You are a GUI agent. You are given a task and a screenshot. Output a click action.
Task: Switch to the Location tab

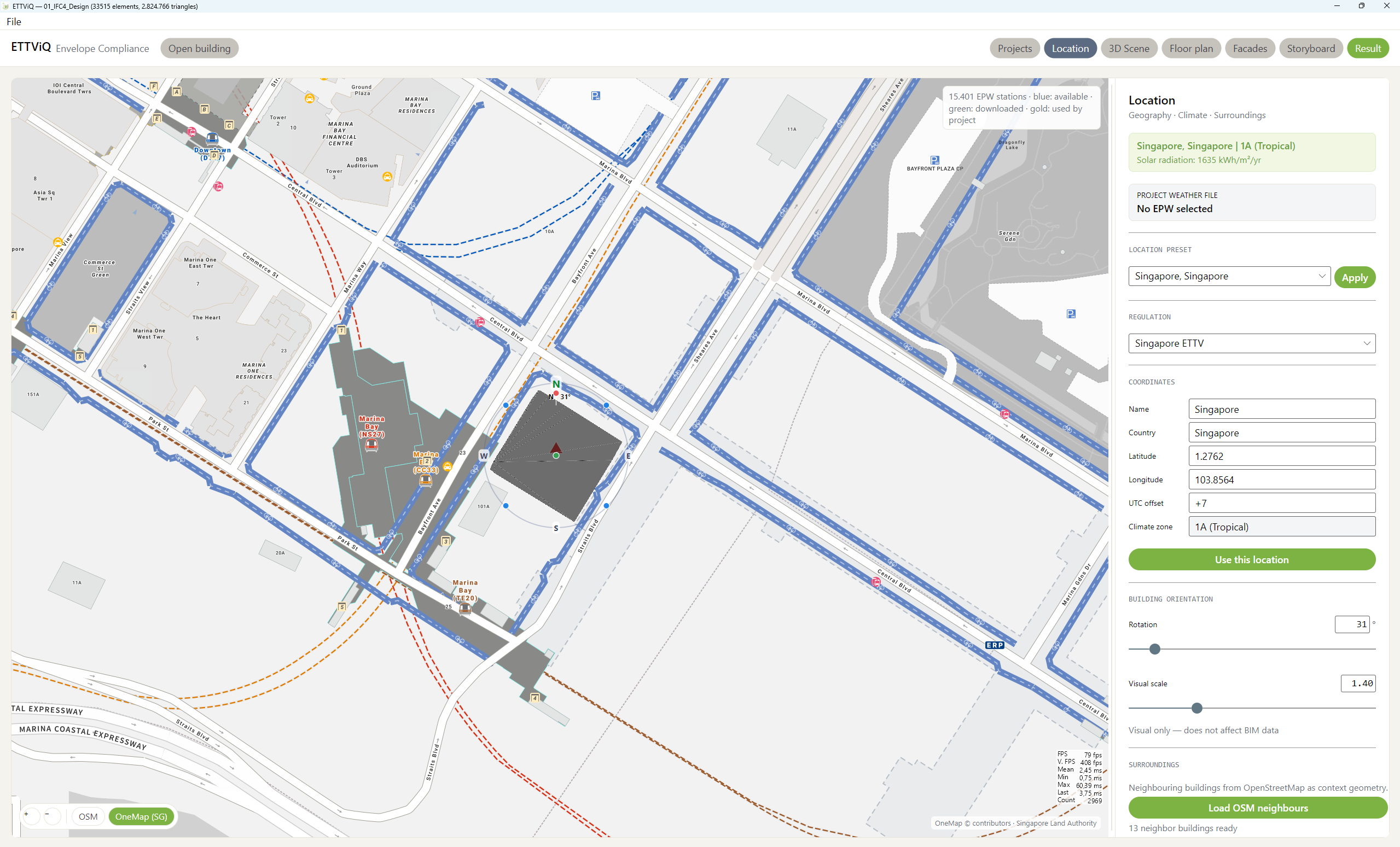point(1070,48)
